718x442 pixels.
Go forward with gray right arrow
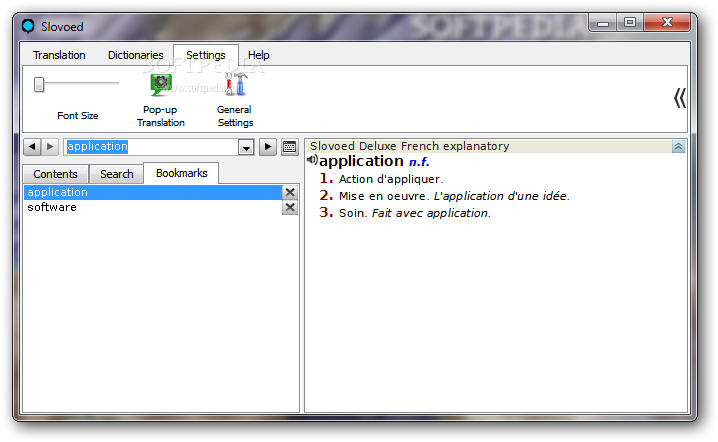[x=50, y=147]
